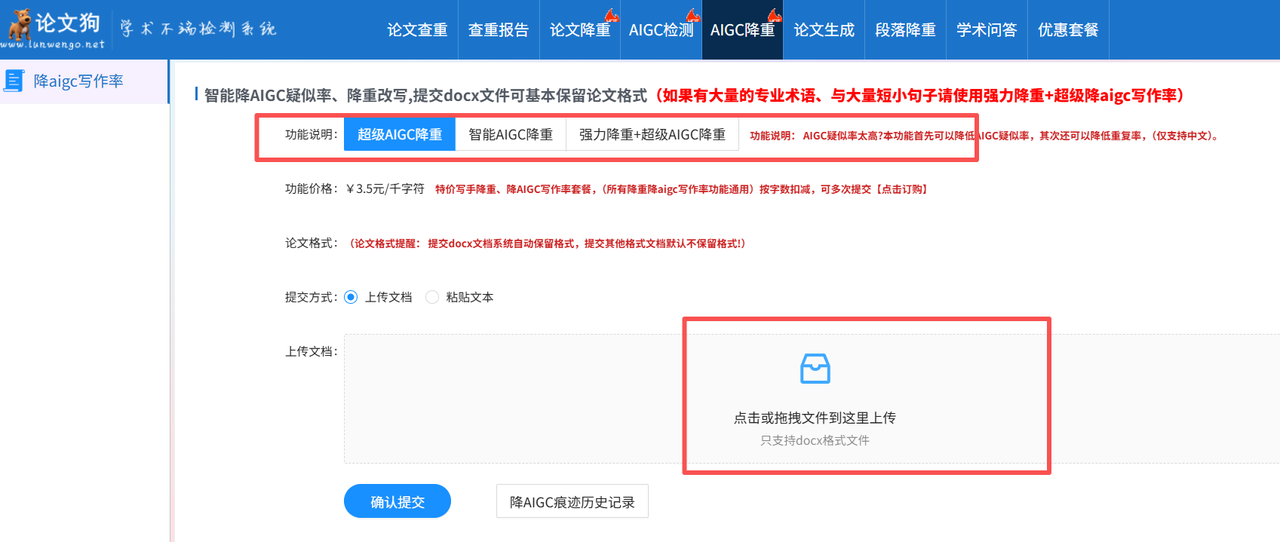
Task: Switch to the AIGC检测 nav tab
Action: [x=661, y=30]
